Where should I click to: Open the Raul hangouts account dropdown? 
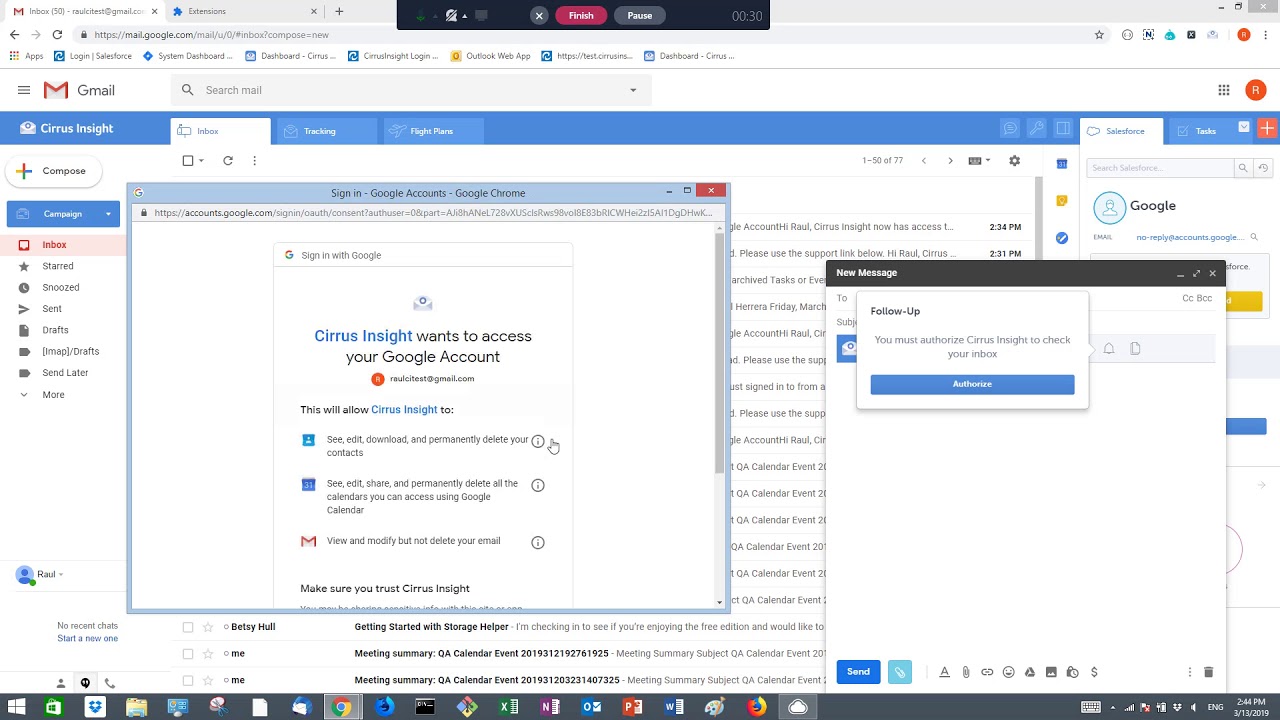[x=61, y=575]
